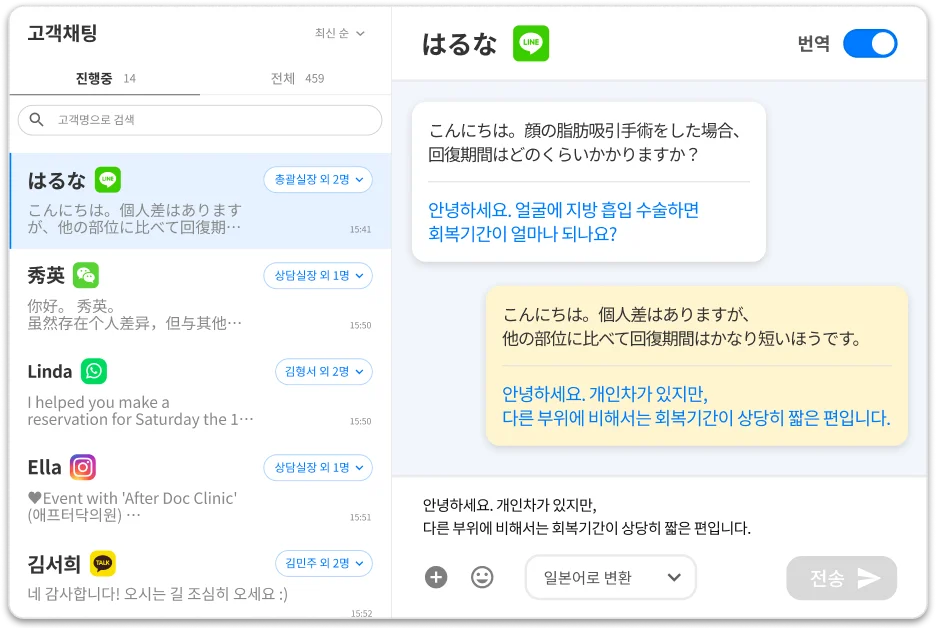Viewport: 936px width, 628px height.
Task: Expand 상담실장 외 1명 dropdown for Ella
Action: [318, 467]
